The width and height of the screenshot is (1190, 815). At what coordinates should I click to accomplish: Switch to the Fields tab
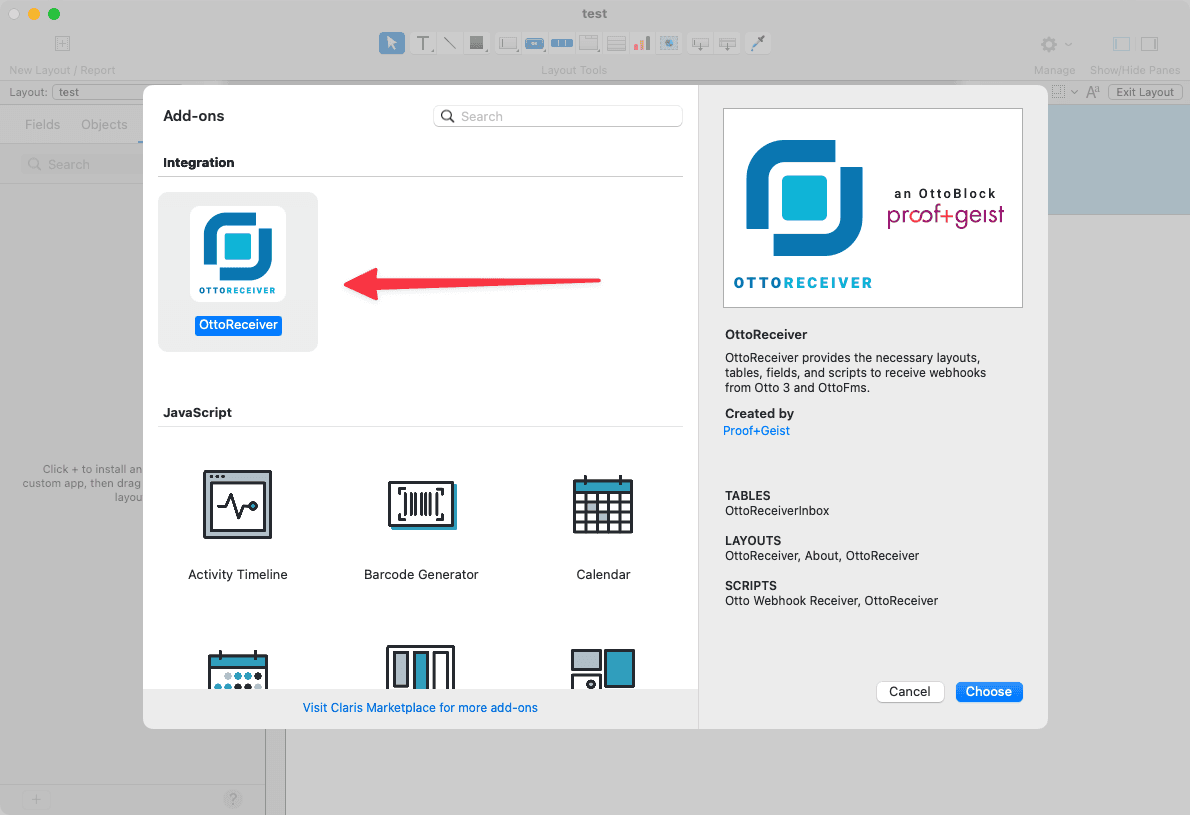[x=42, y=125]
